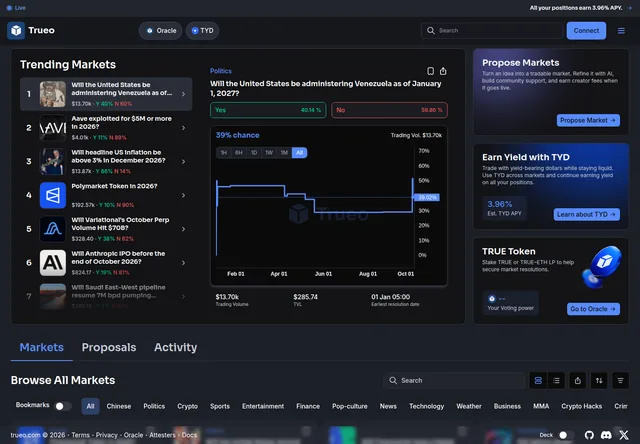Switch to the Activity tab
This screenshot has height=444, width=640.
(x=176, y=347)
